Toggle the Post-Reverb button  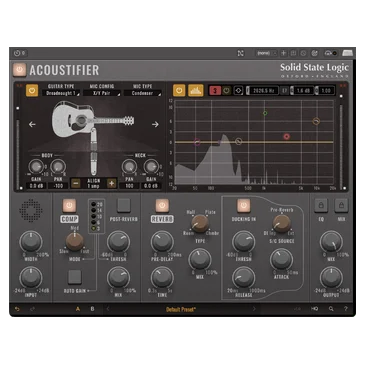123,205
